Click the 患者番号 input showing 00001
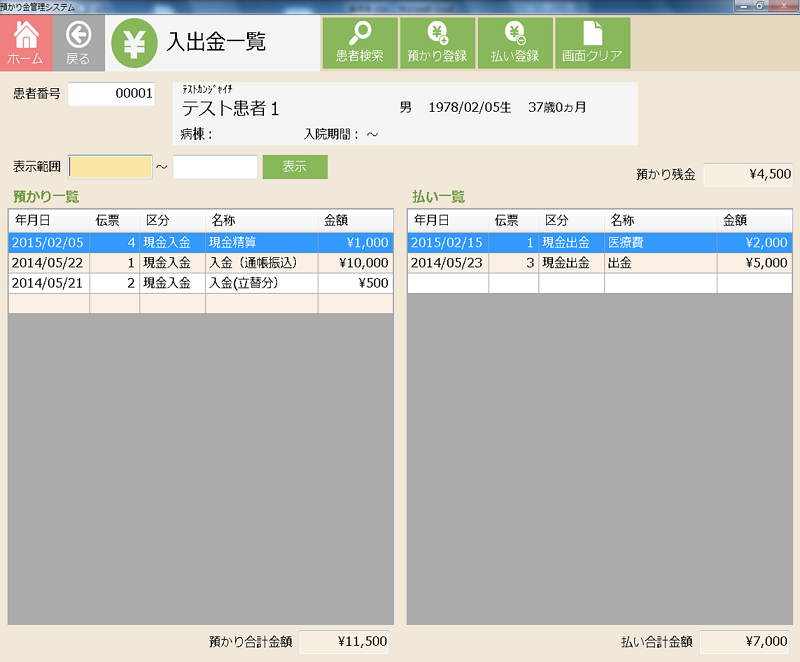Screen dimensions: 800x662 110,93
